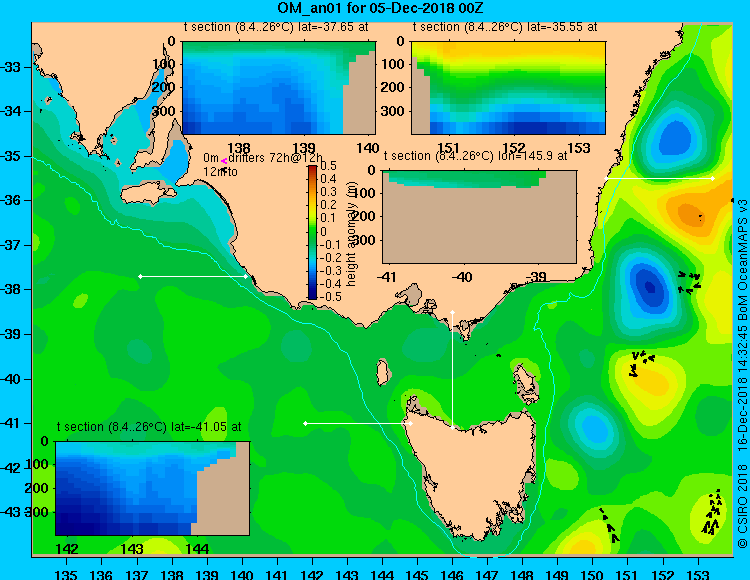Click the deep blue cold eddy near 151.5E, 38S

point(649,286)
